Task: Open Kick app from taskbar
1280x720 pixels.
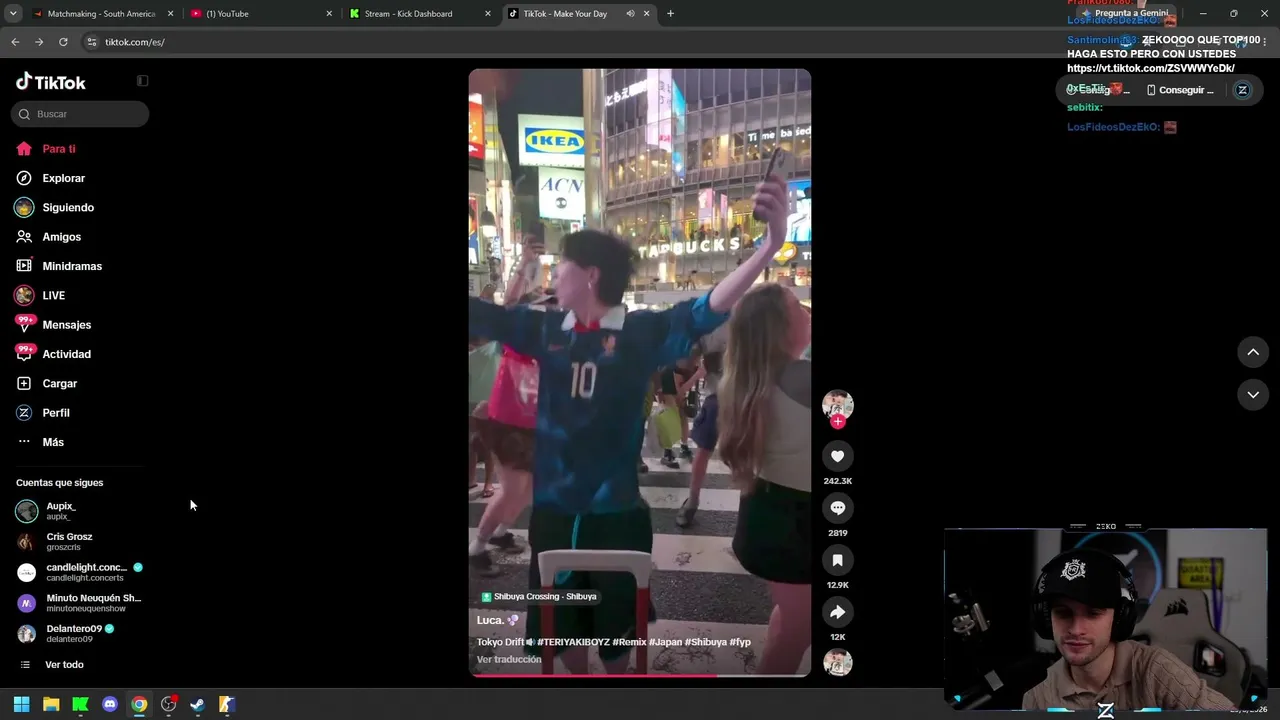Action: tap(80, 704)
